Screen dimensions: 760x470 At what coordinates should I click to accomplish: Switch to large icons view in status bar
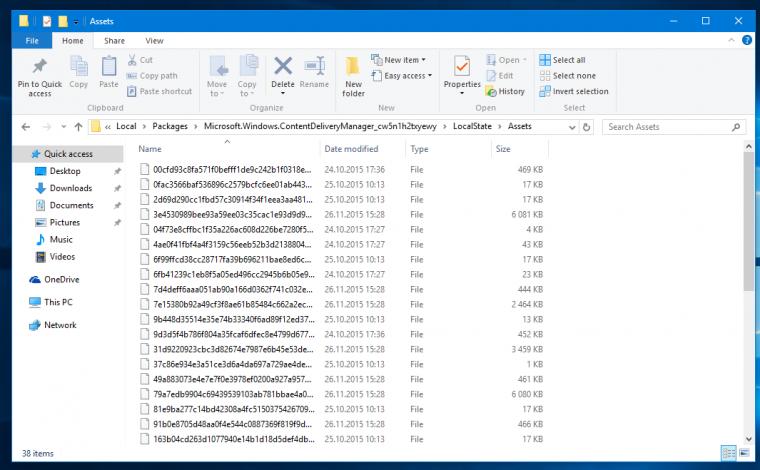(x=744, y=453)
